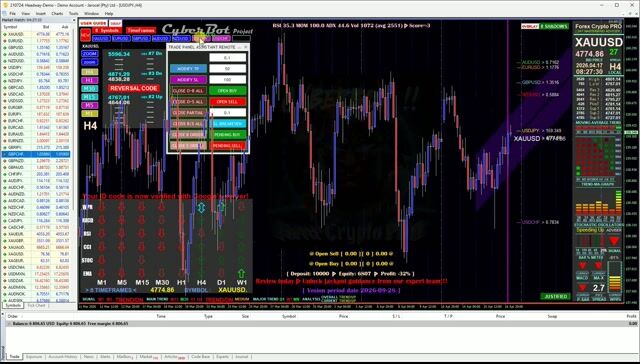
Task: Click the red icon left of the symbol buttons
Action: [85, 36]
